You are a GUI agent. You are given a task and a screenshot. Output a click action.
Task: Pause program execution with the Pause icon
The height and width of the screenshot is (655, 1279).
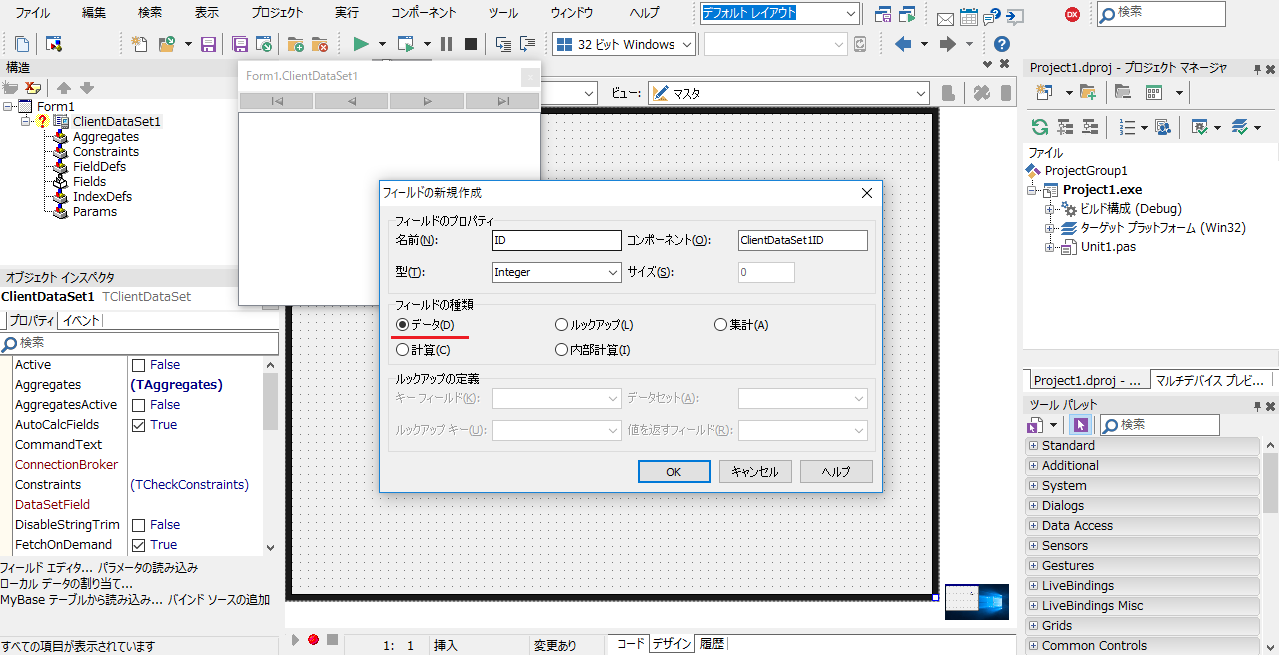pyautogui.click(x=446, y=44)
